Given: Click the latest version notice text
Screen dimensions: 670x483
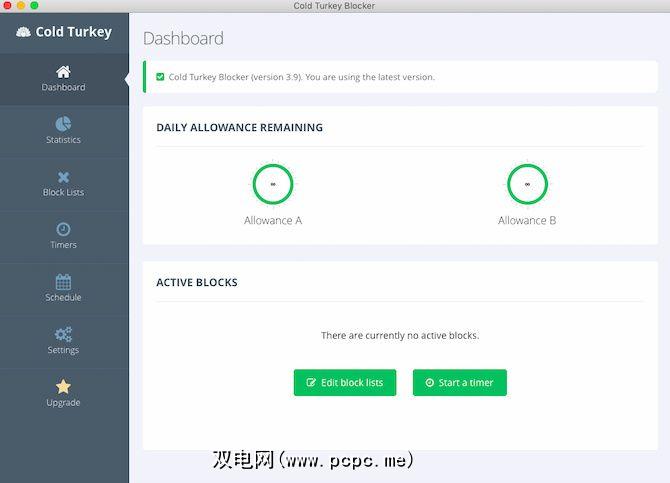Looking at the screenshot, I should [302, 77].
